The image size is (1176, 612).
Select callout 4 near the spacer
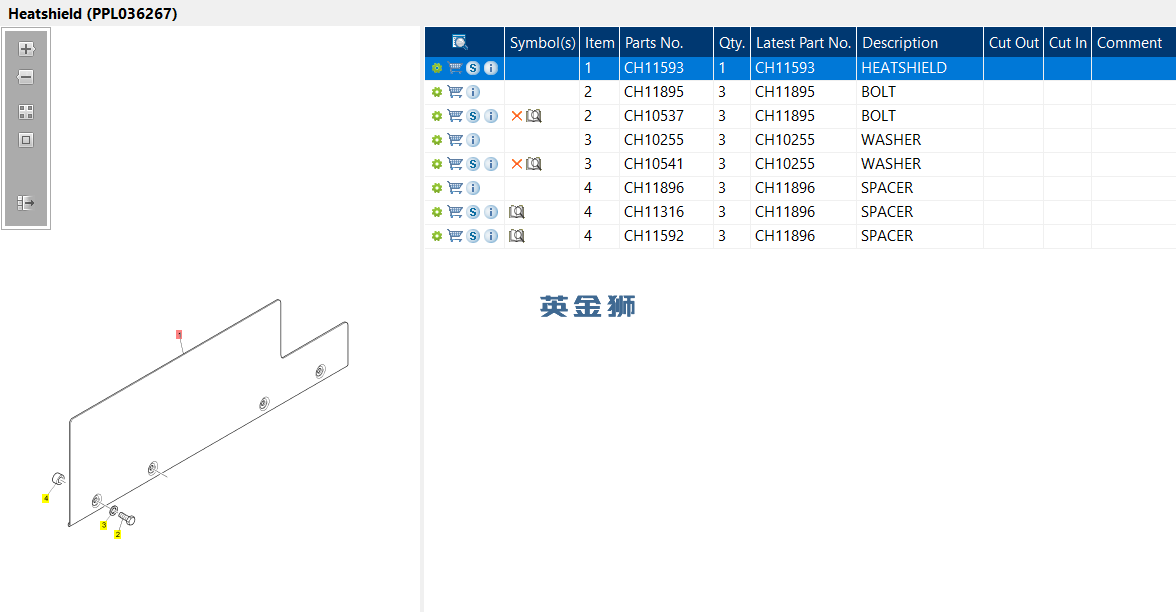[46, 498]
